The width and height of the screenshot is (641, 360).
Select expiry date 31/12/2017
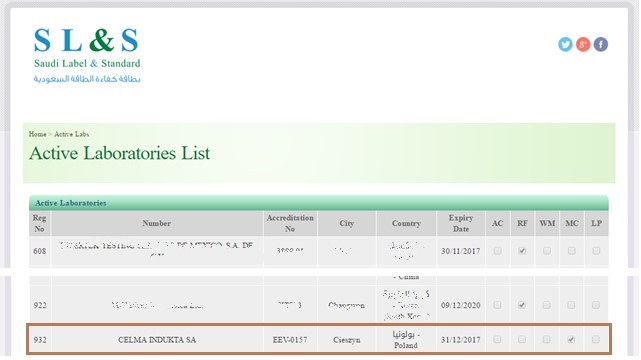(460, 340)
